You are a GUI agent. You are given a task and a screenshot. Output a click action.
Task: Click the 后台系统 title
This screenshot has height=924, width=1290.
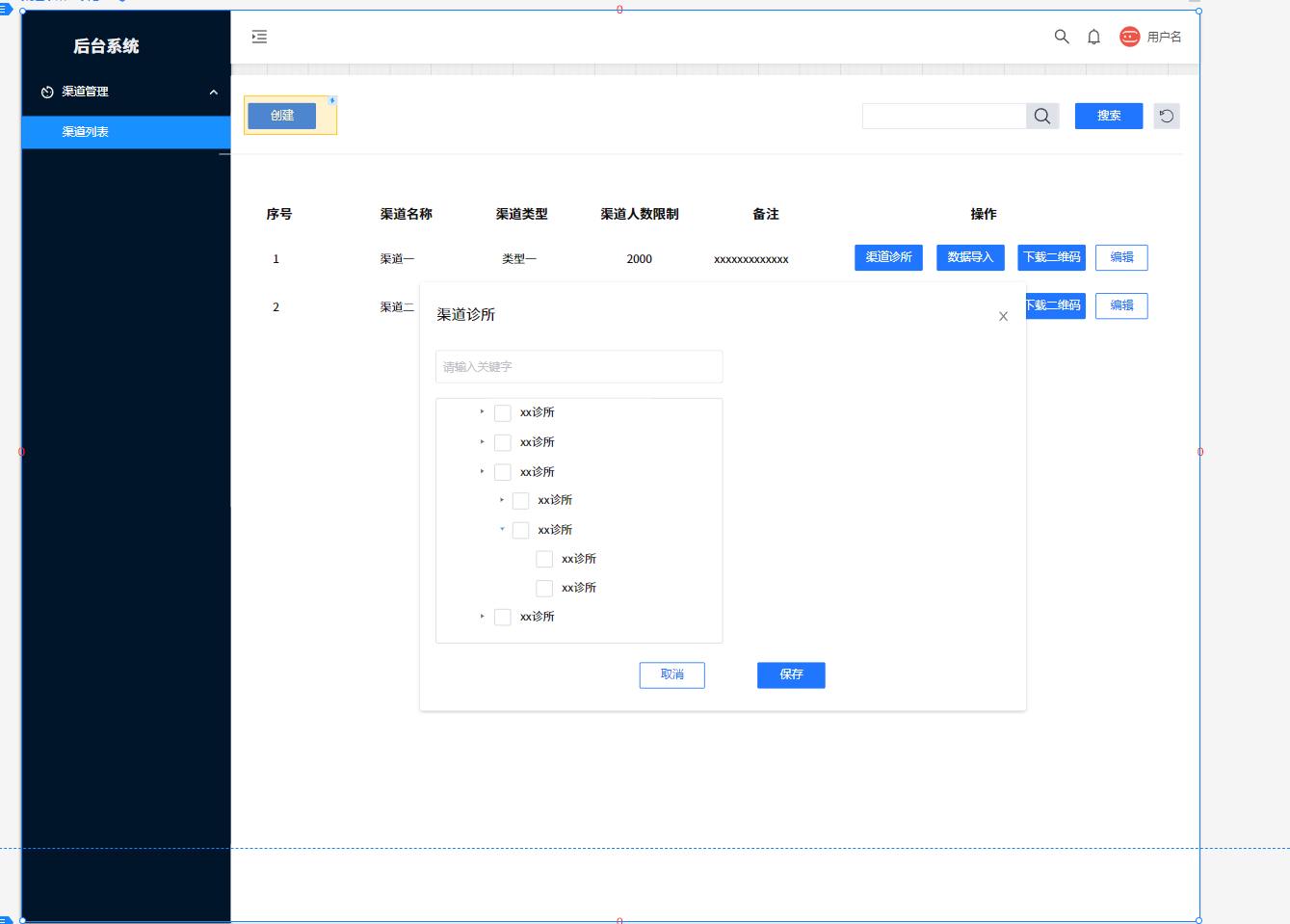click(106, 46)
